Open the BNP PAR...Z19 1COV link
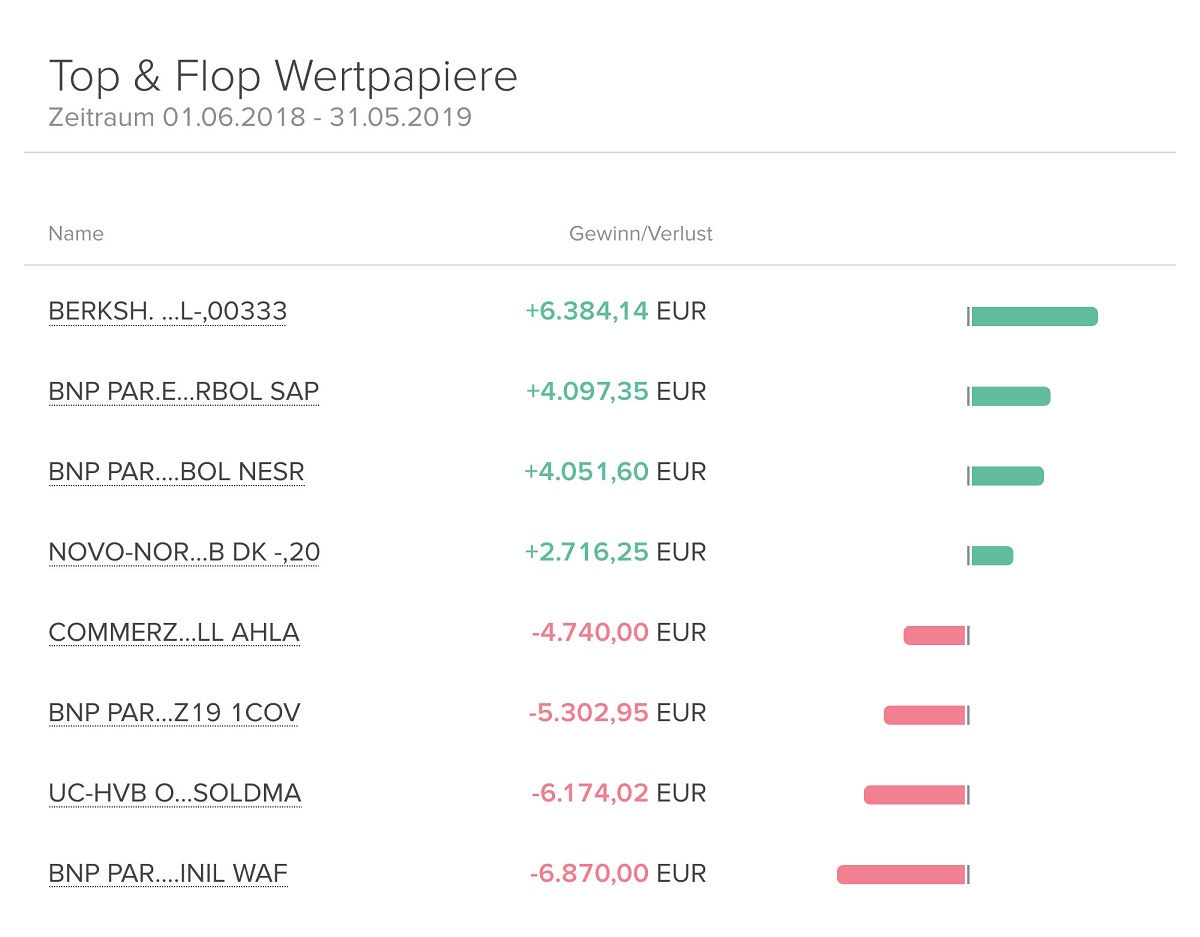This screenshot has width=1200, height=937. [x=174, y=713]
